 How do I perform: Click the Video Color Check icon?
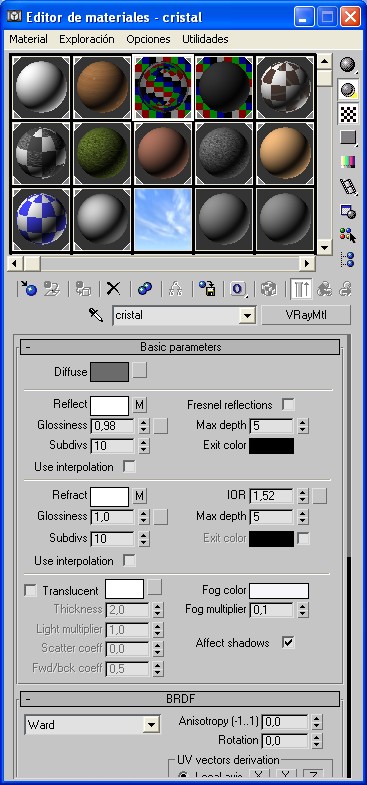tap(347, 162)
